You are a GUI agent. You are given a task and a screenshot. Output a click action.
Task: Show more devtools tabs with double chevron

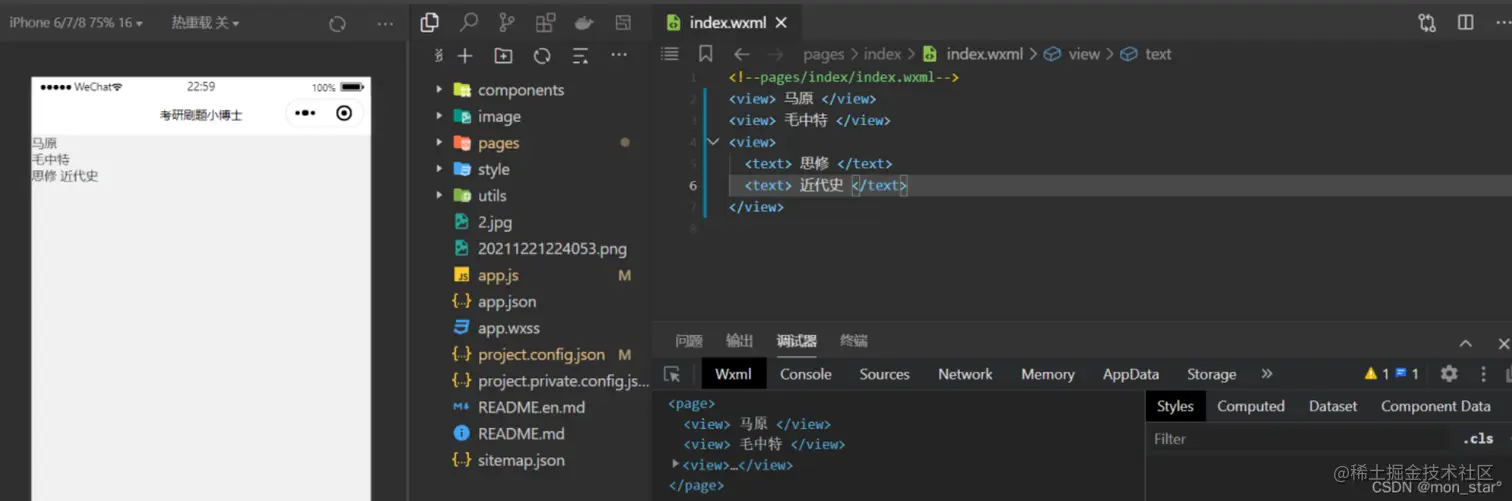1267,374
